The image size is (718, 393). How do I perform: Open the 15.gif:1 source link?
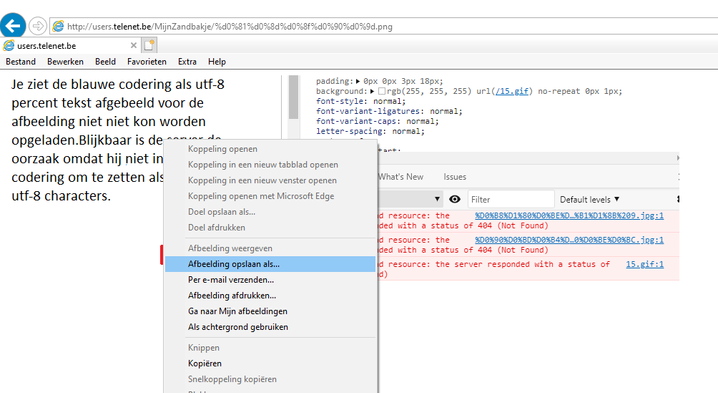pos(644,264)
